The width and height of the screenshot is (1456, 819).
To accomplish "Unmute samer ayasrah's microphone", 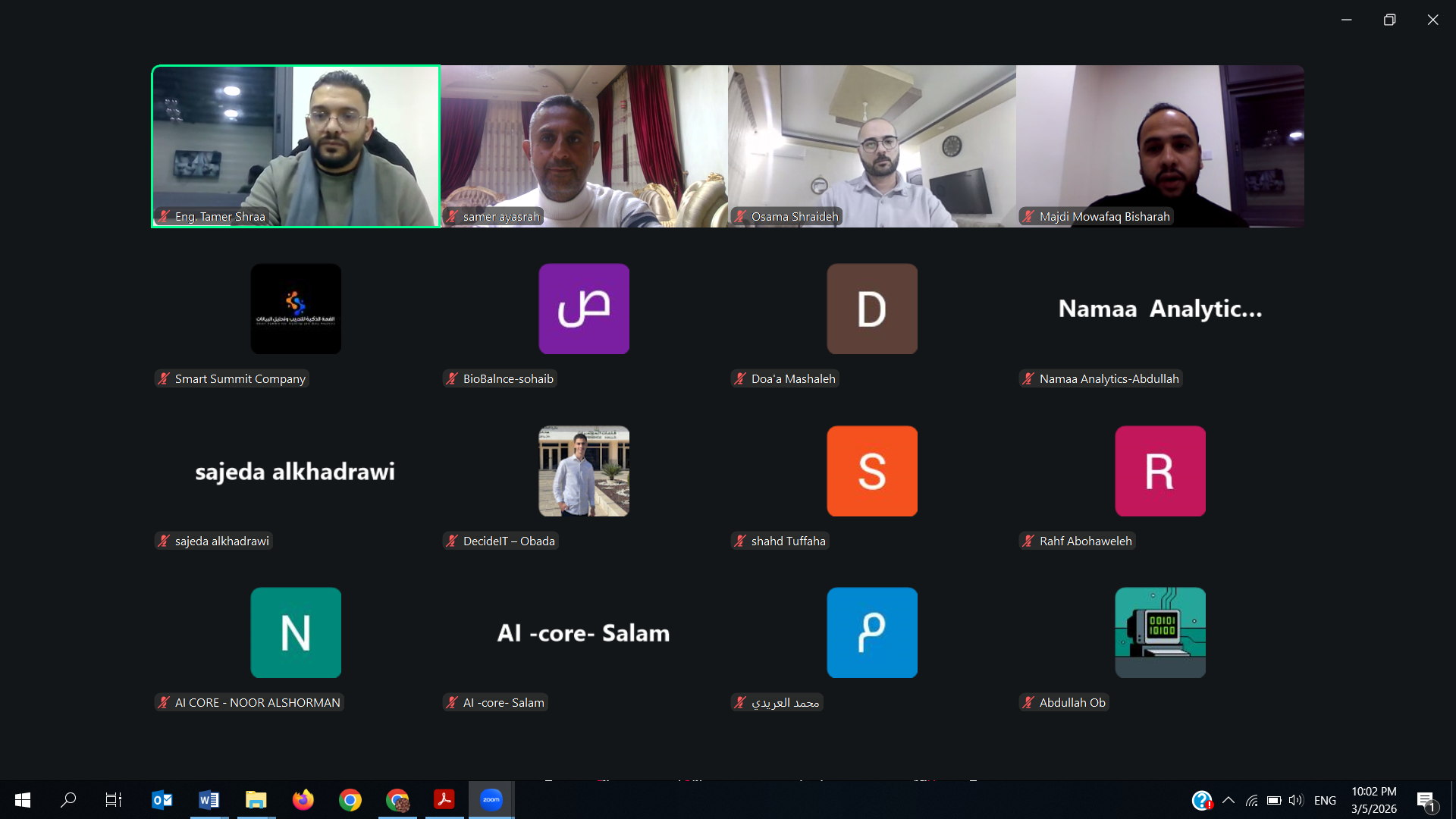I will (x=452, y=216).
